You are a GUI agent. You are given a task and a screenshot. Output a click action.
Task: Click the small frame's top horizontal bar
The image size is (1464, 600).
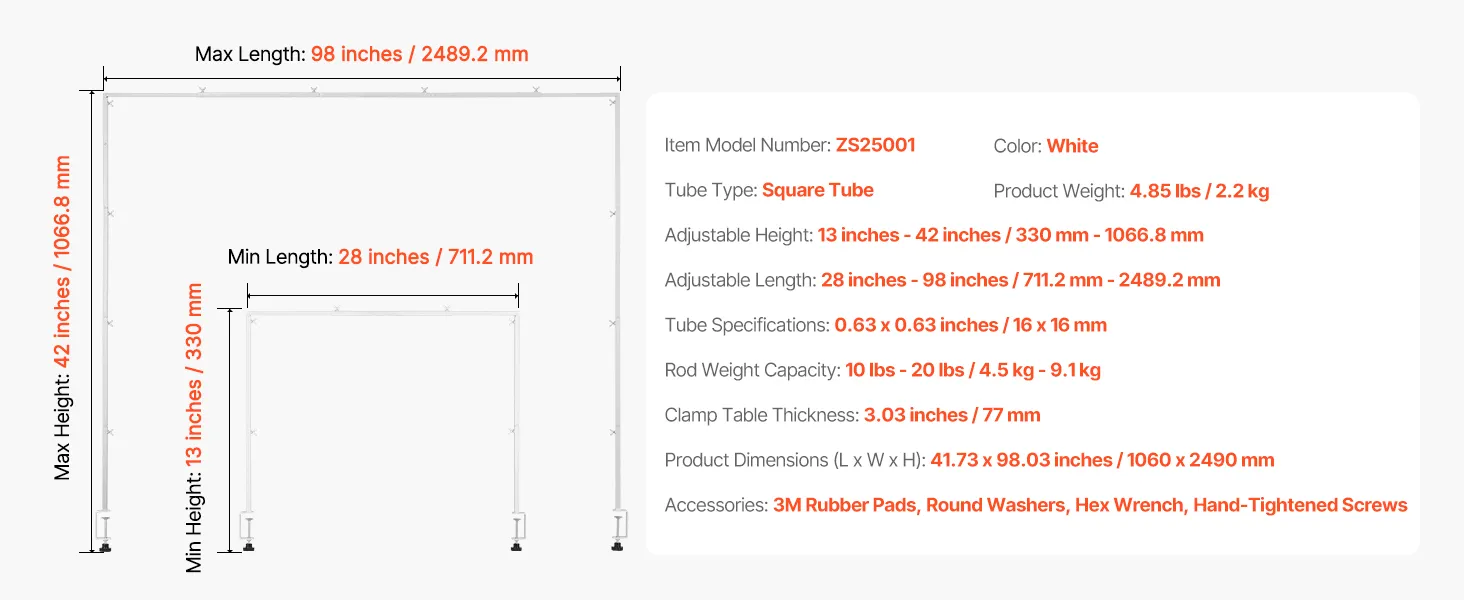(382, 315)
